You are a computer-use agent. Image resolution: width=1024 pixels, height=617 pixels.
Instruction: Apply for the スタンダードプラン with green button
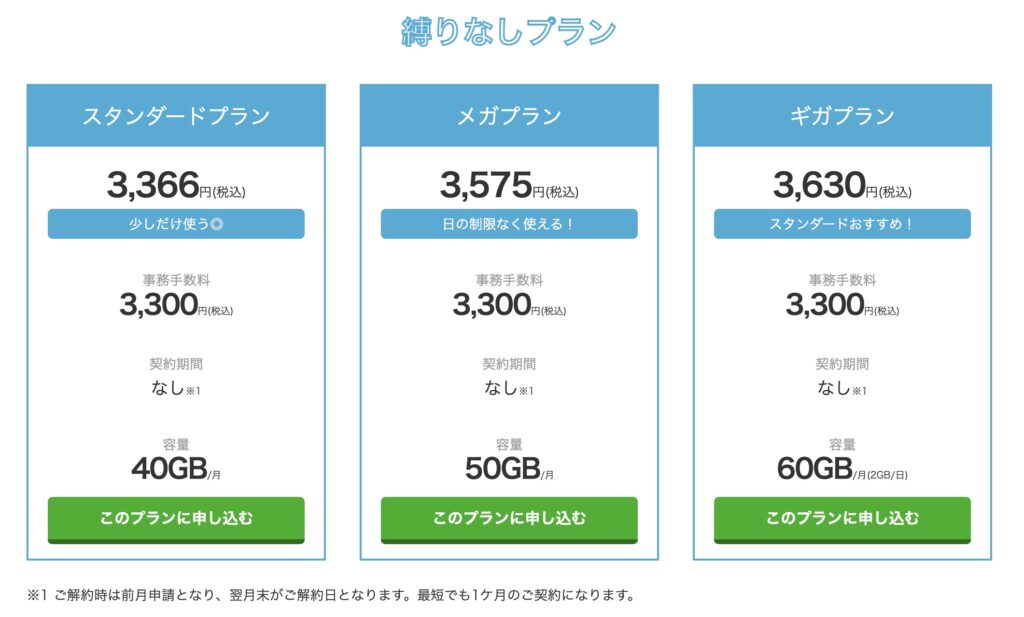click(x=176, y=520)
